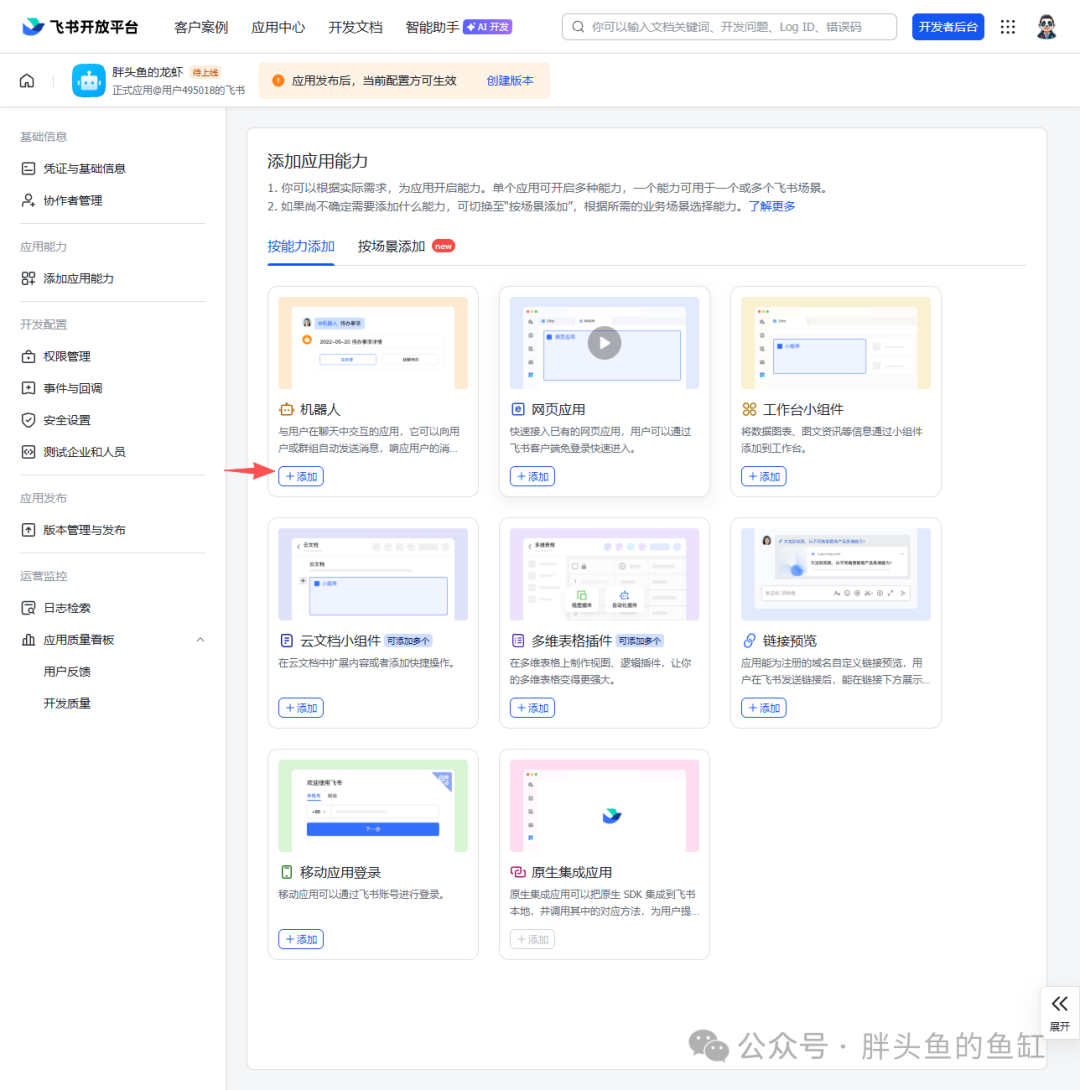The height and width of the screenshot is (1090, 1080).
Task: Open the apps grid icon
Action: 1008,27
